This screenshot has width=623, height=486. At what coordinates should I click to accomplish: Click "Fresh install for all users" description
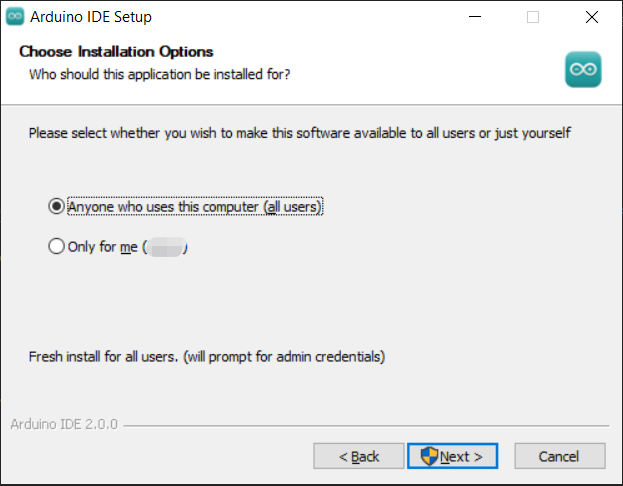point(207,356)
